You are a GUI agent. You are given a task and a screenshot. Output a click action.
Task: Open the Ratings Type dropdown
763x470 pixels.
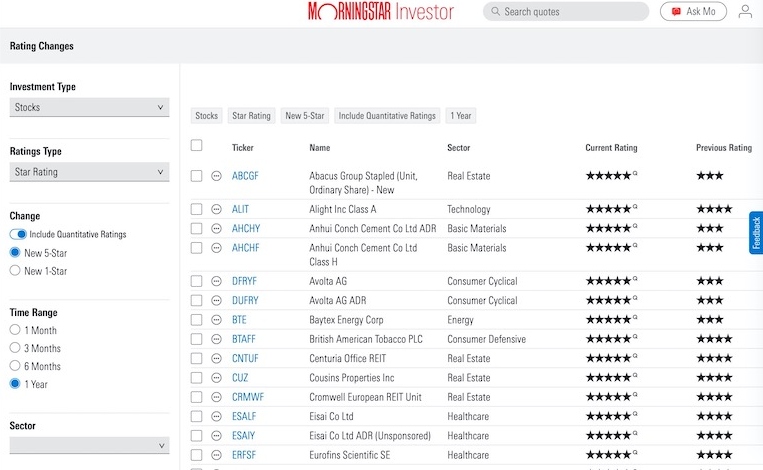pyautogui.click(x=89, y=172)
